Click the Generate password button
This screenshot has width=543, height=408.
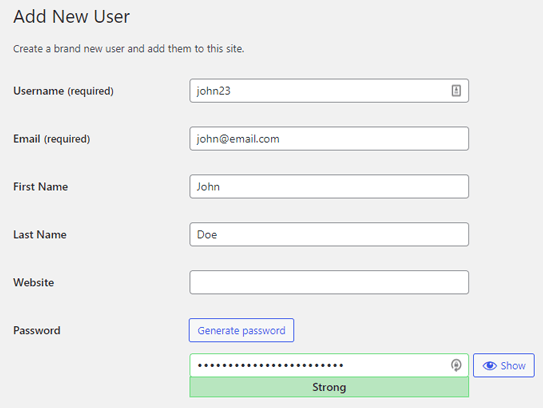point(241,330)
